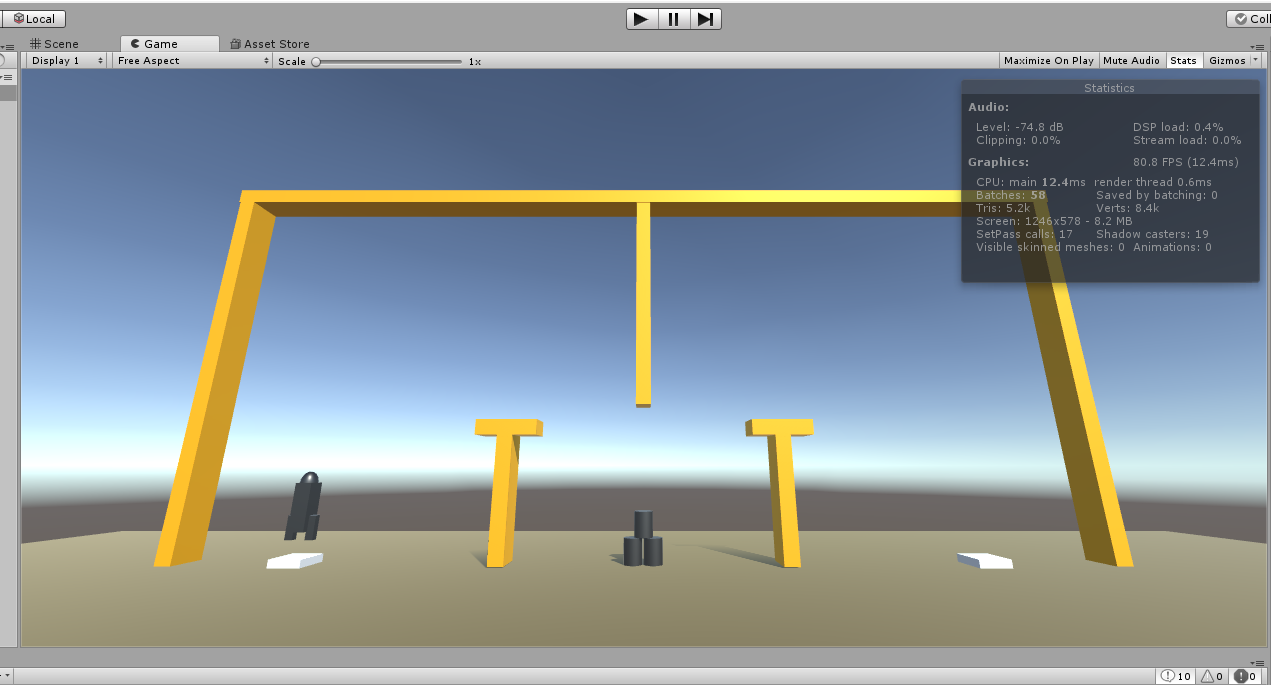Click the 'Batches: 58' stat
The width and height of the screenshot is (1271, 685).
1010,195
